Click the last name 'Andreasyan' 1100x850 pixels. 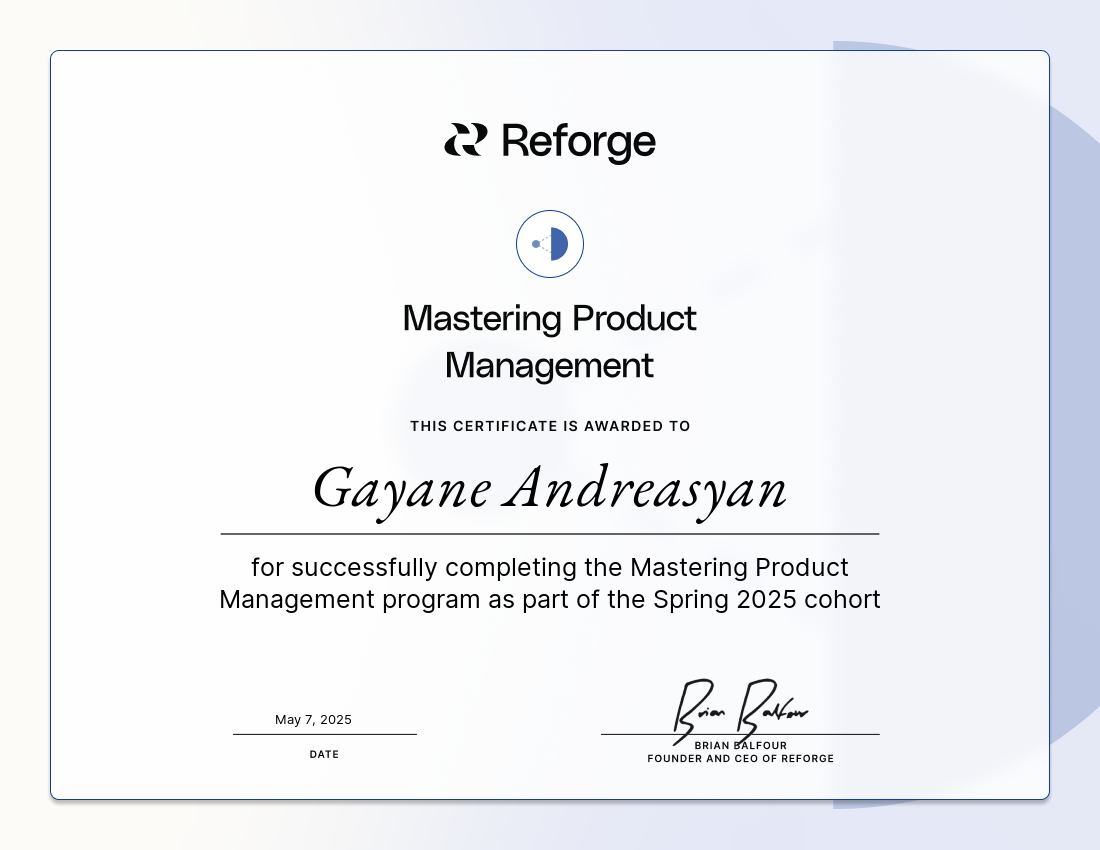click(x=645, y=490)
